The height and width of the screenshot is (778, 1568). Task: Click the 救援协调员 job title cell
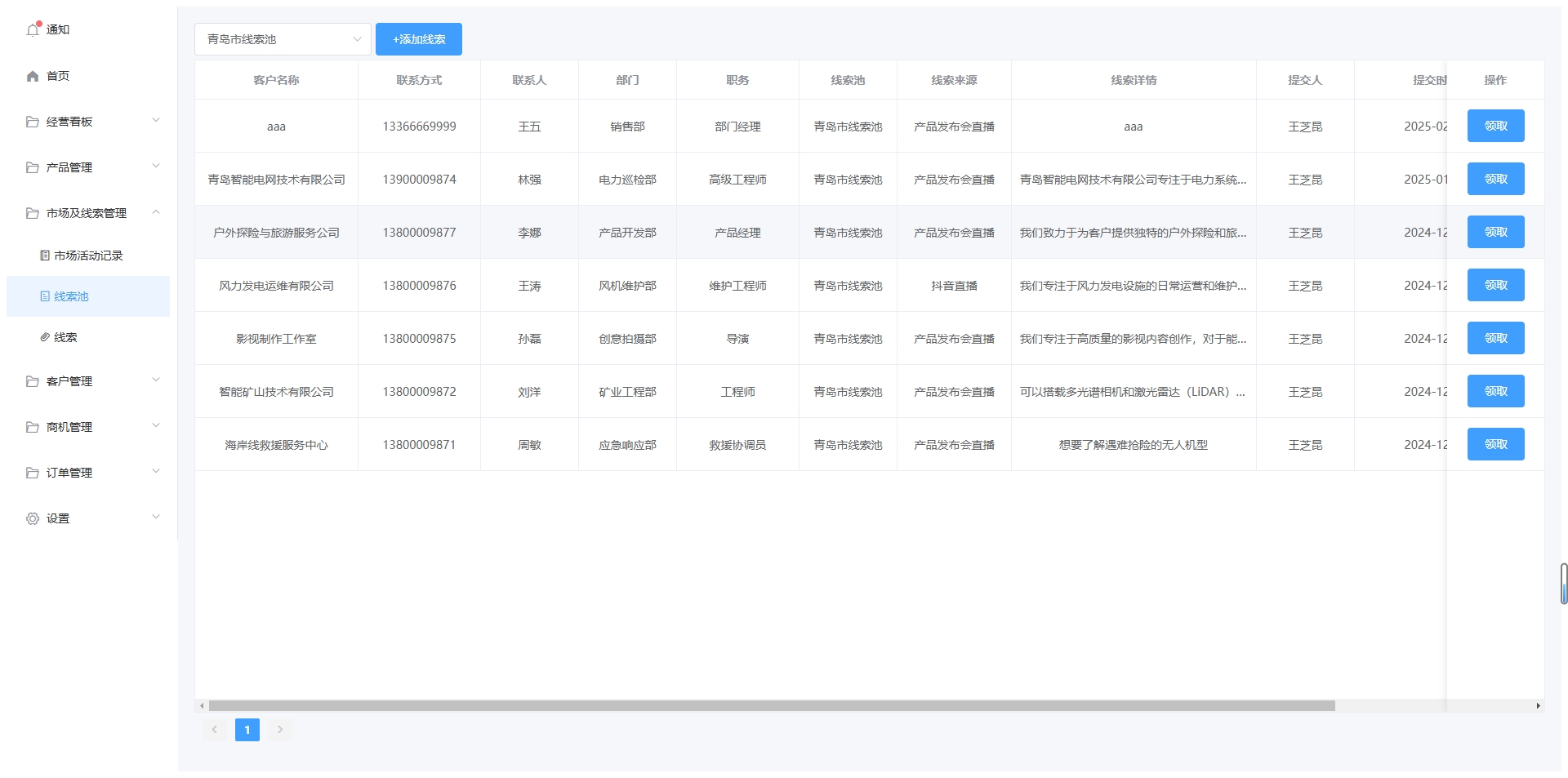pyautogui.click(x=737, y=445)
